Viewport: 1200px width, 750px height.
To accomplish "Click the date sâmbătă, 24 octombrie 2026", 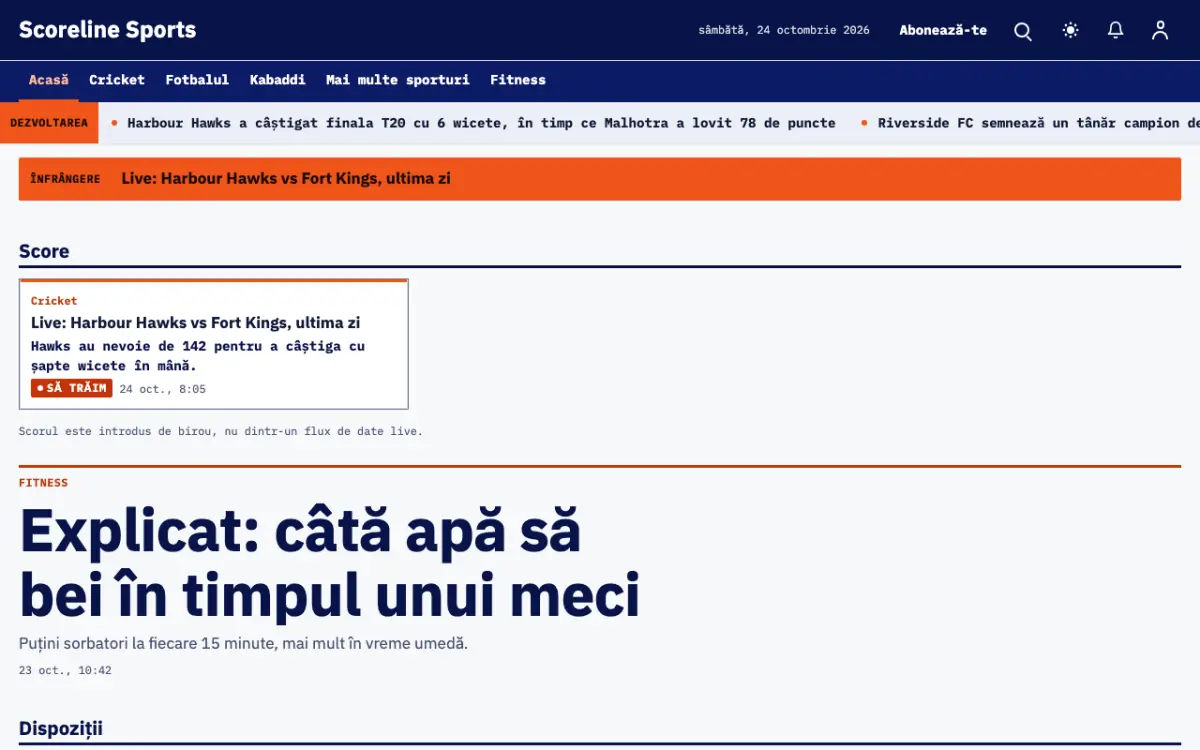I will click(784, 30).
